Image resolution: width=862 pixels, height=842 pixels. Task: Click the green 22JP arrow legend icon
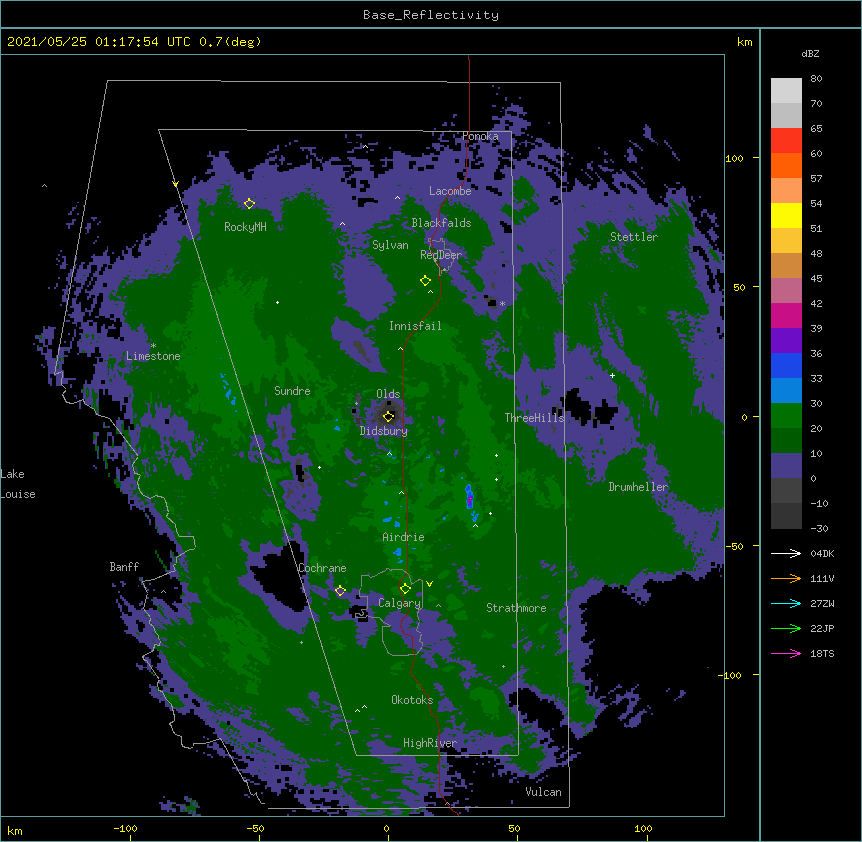[x=786, y=628]
